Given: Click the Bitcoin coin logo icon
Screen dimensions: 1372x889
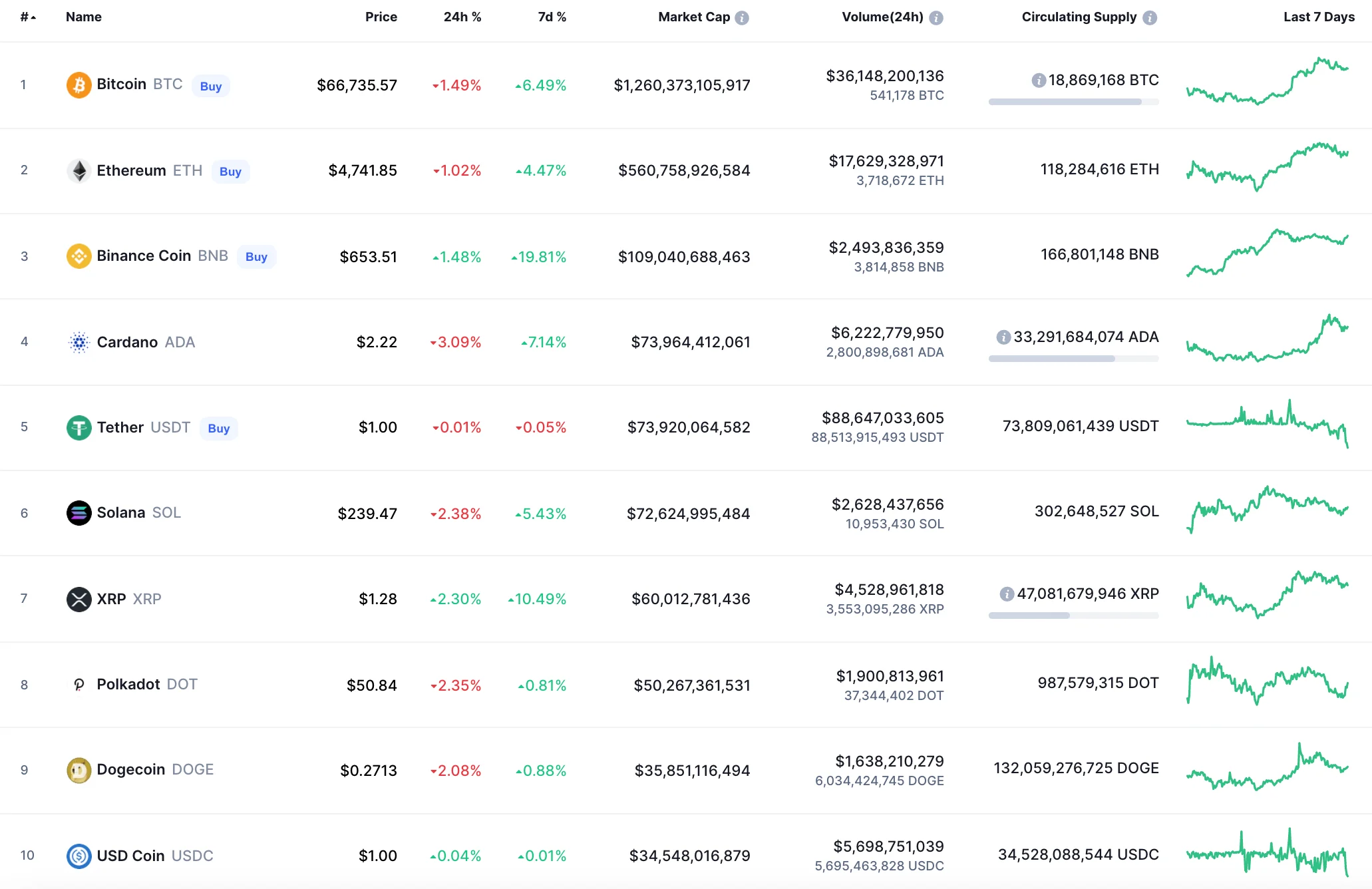Looking at the screenshot, I should point(79,85).
